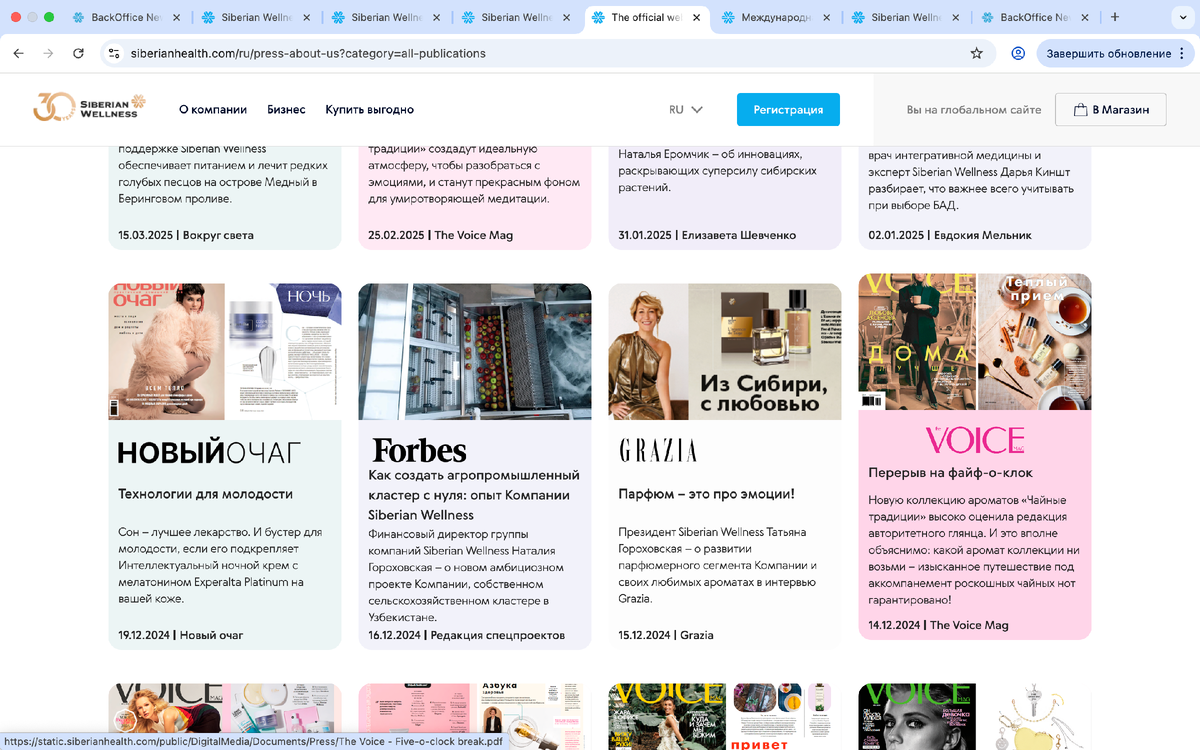Expand the tab search dropdown arrow
Viewport: 1200px width, 750px height.
pyautogui.click(x=1182, y=17)
